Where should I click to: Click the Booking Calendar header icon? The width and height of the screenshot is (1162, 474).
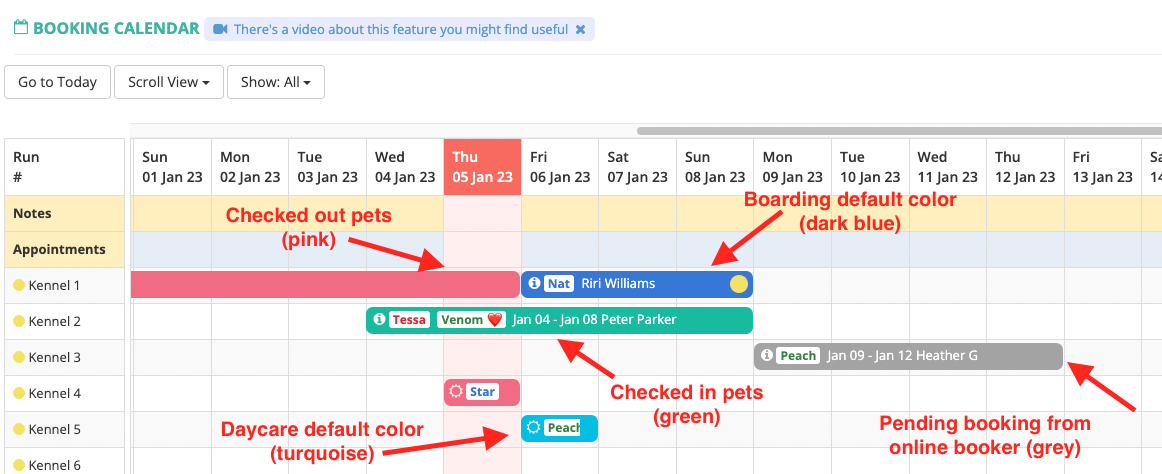[x=21, y=28]
